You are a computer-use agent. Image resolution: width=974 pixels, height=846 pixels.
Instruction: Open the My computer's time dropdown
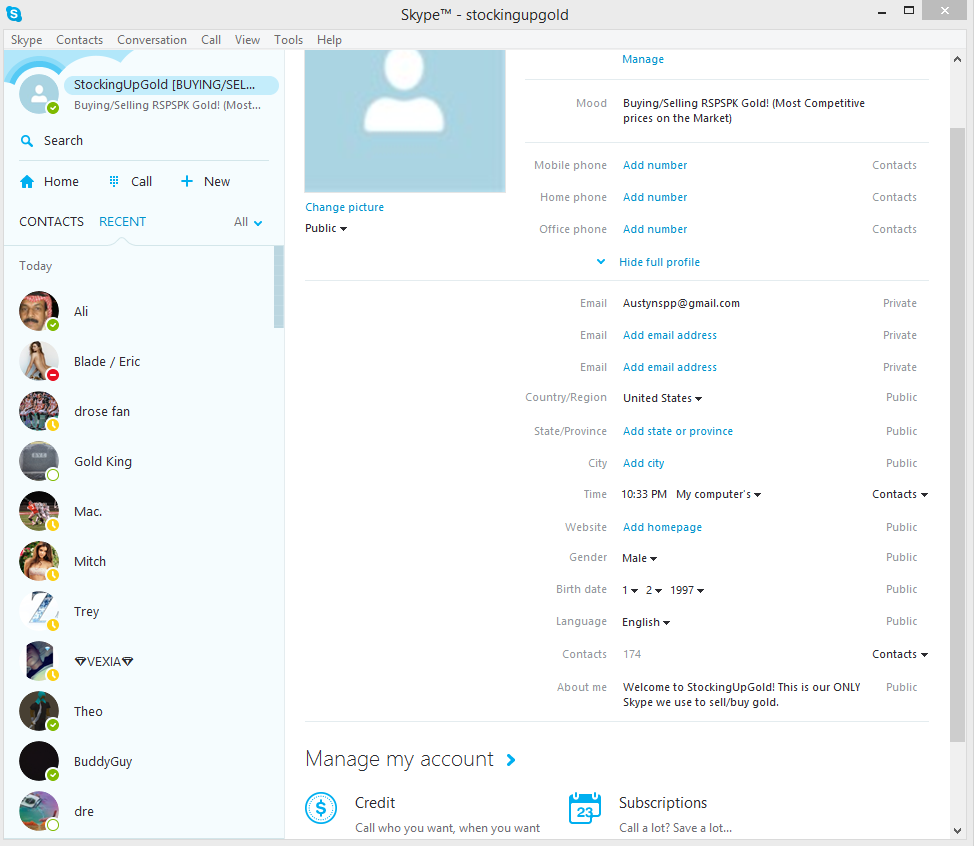718,494
